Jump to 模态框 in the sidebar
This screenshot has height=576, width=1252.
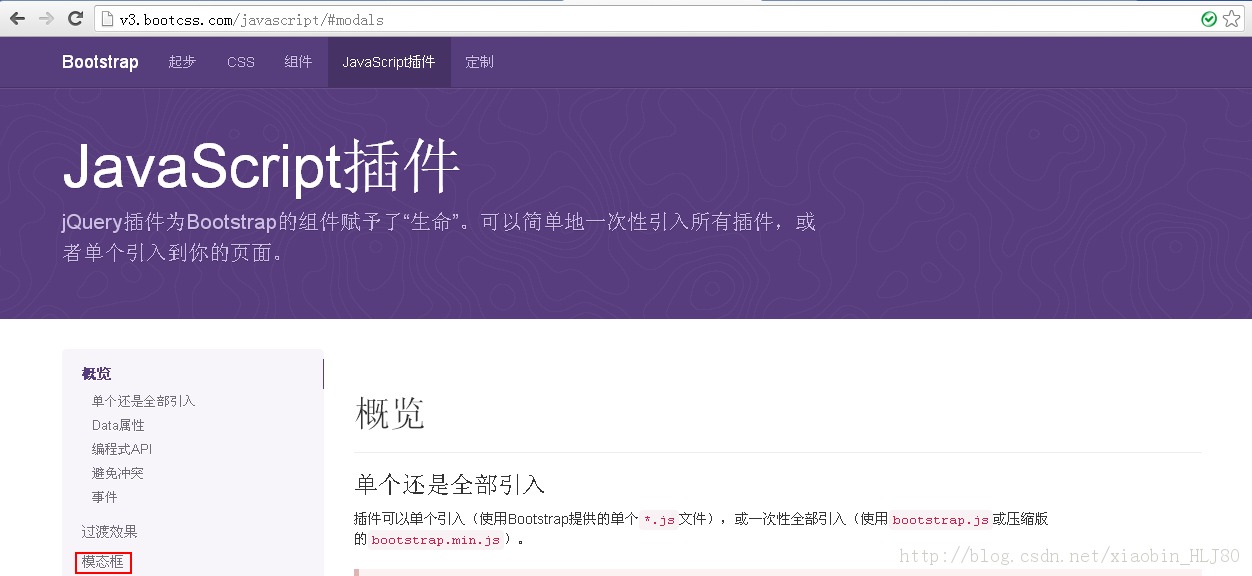click(103, 562)
